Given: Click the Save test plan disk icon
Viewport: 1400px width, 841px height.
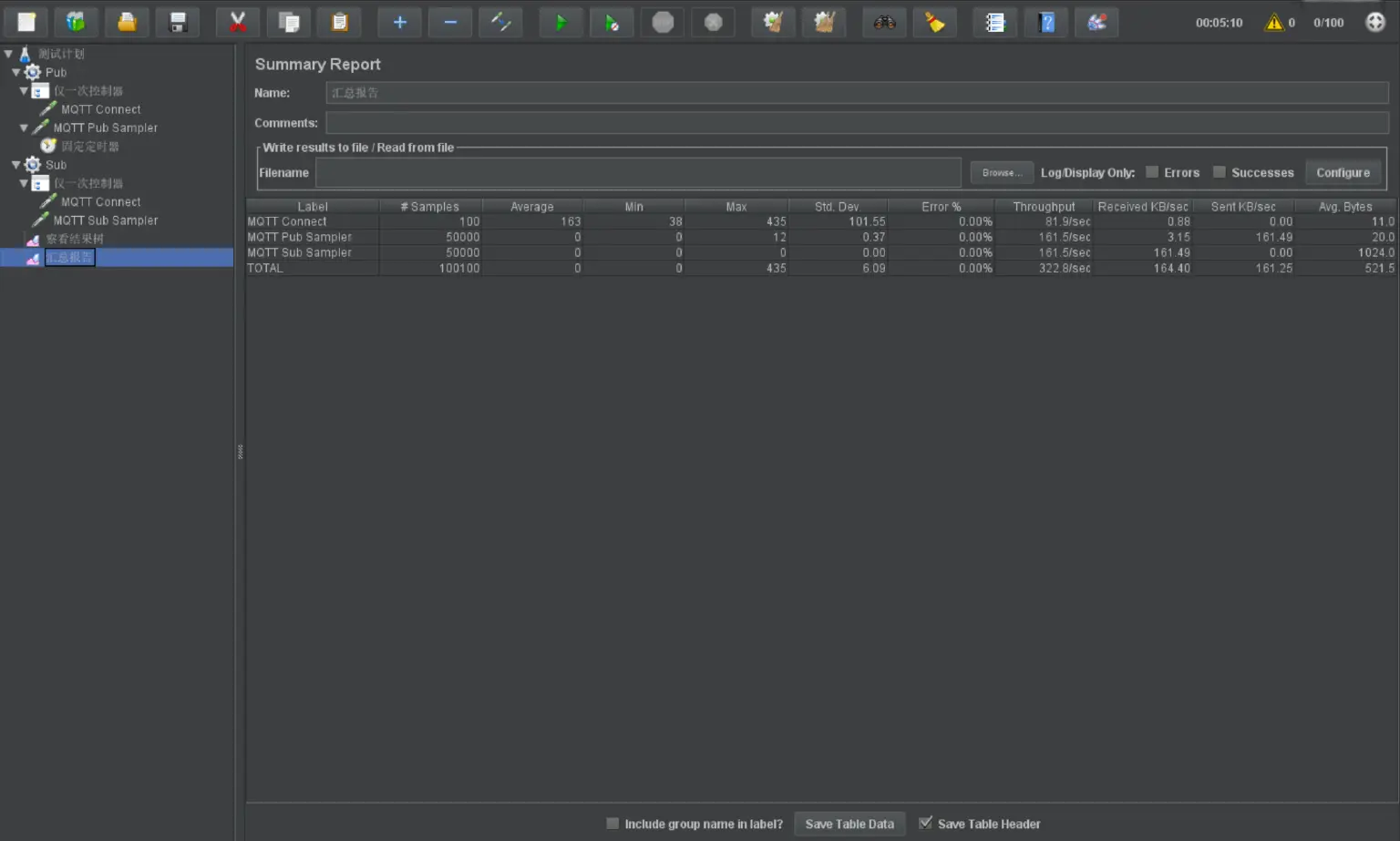Looking at the screenshot, I should point(178,23).
